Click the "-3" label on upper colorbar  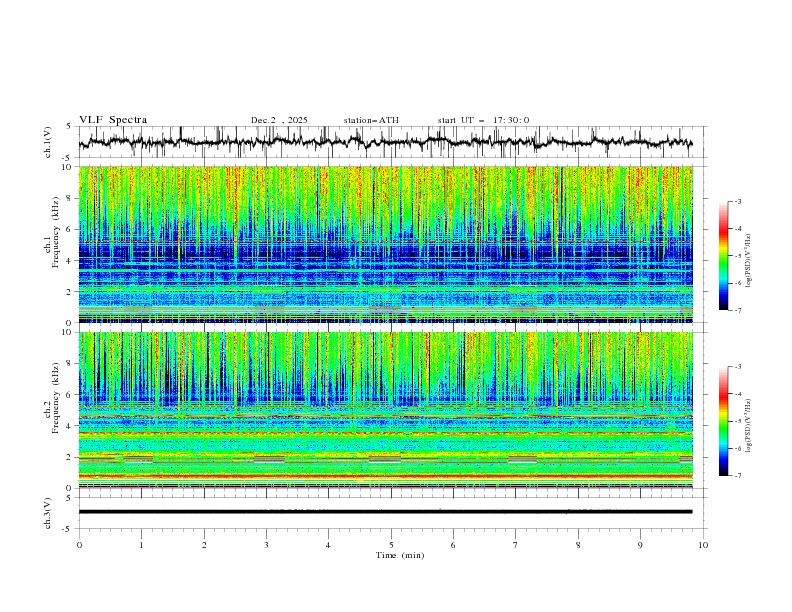737,201
